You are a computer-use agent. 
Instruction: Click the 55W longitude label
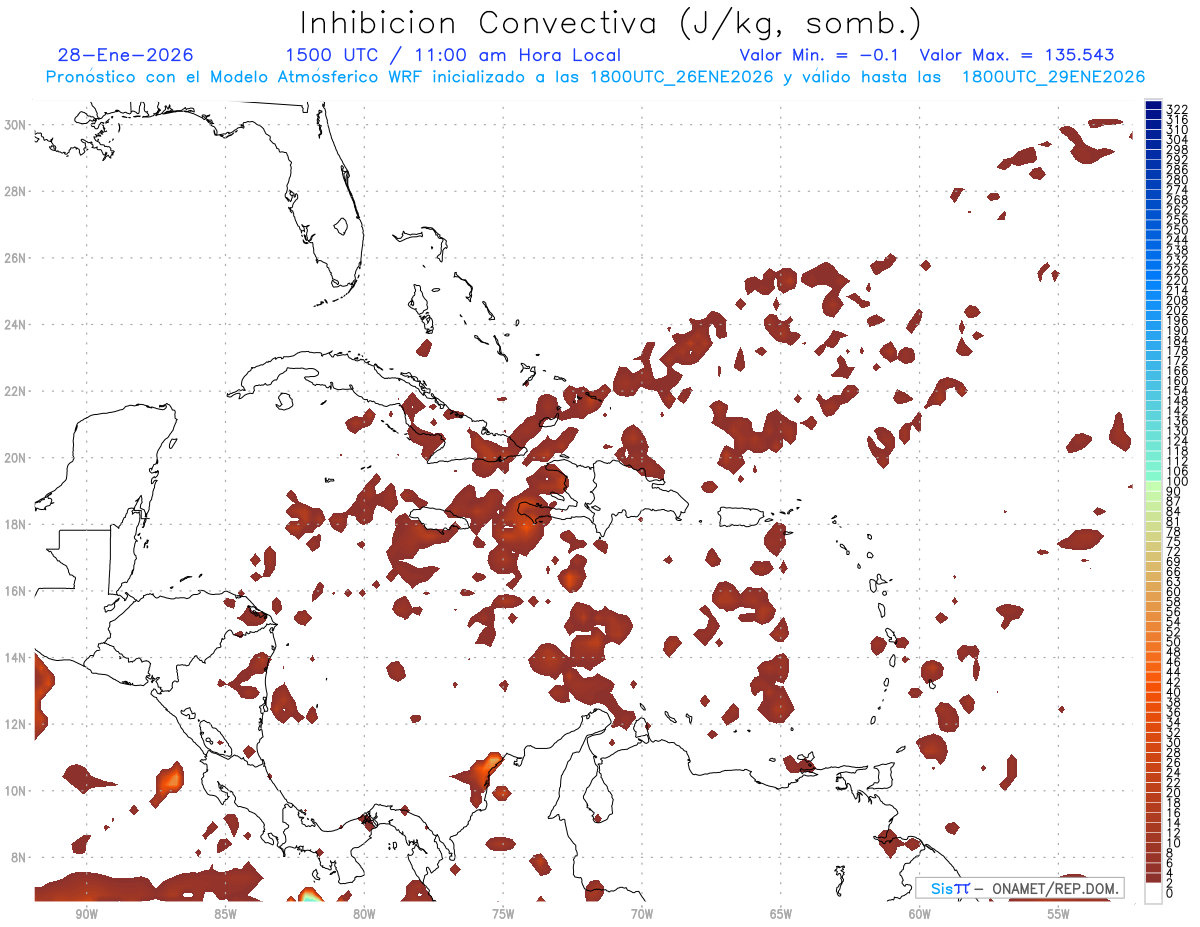[x=1059, y=914]
